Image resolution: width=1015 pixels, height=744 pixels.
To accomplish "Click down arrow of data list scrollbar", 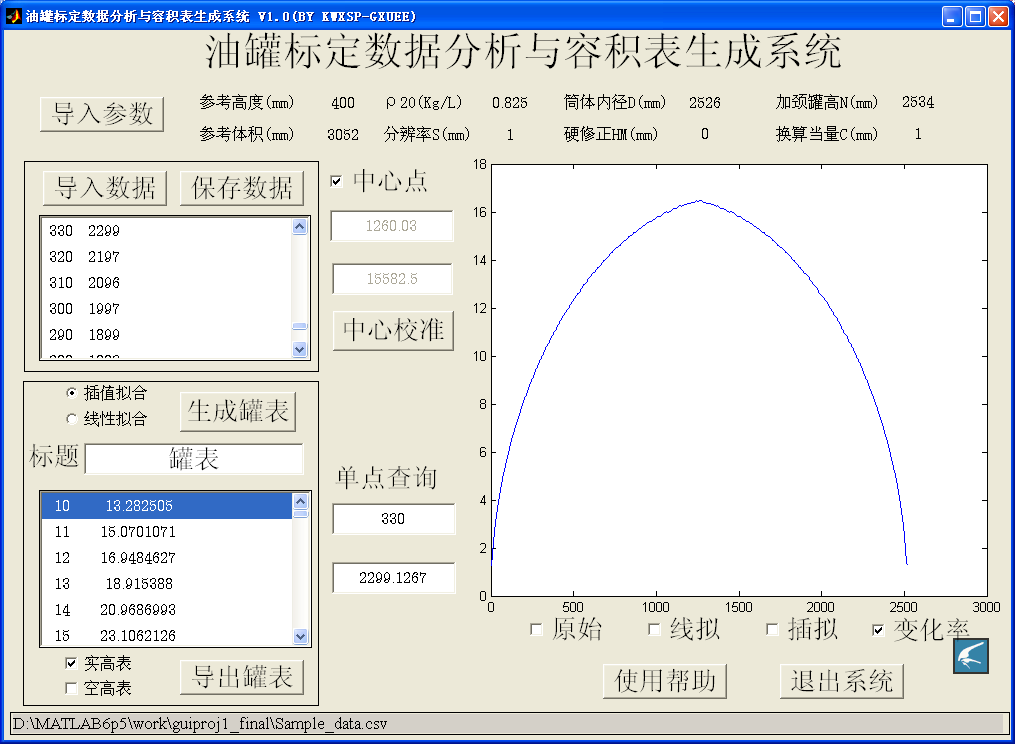I will (x=299, y=349).
